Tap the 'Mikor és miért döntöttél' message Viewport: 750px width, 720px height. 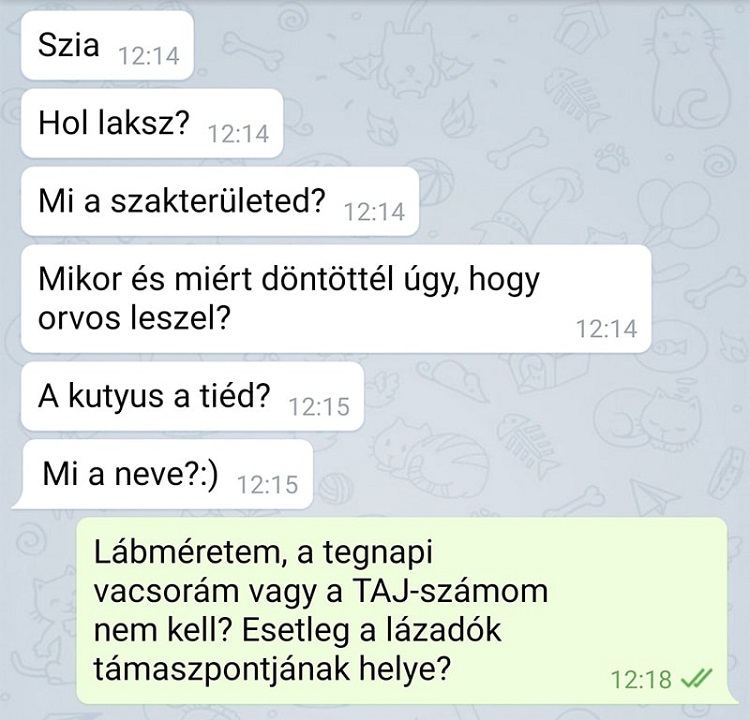[336, 299]
